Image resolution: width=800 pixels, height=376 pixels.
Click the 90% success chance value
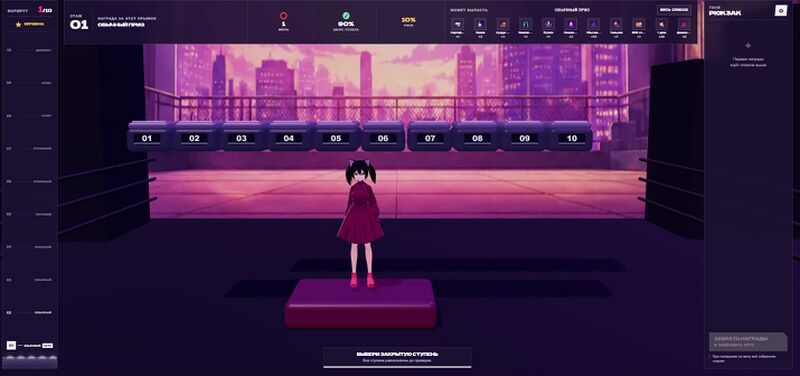tap(346, 23)
